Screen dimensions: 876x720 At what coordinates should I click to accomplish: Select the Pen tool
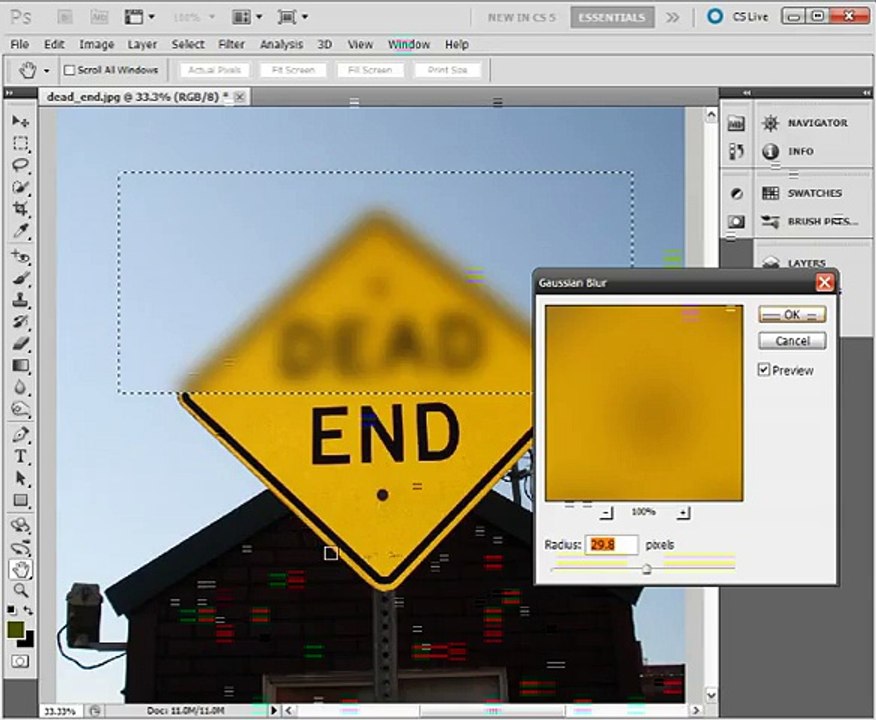[x=21, y=435]
